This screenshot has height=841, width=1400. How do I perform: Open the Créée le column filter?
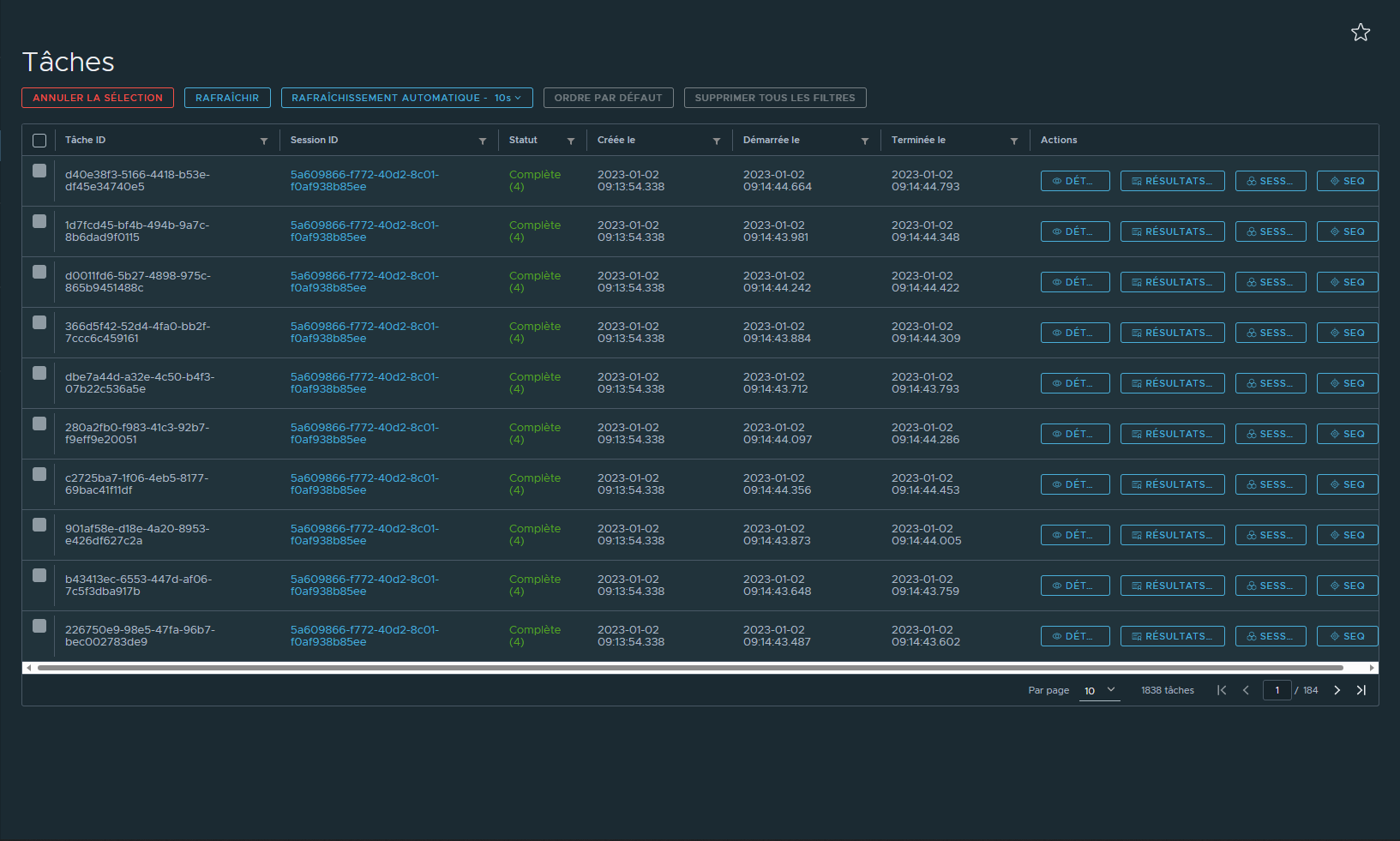[717, 141]
